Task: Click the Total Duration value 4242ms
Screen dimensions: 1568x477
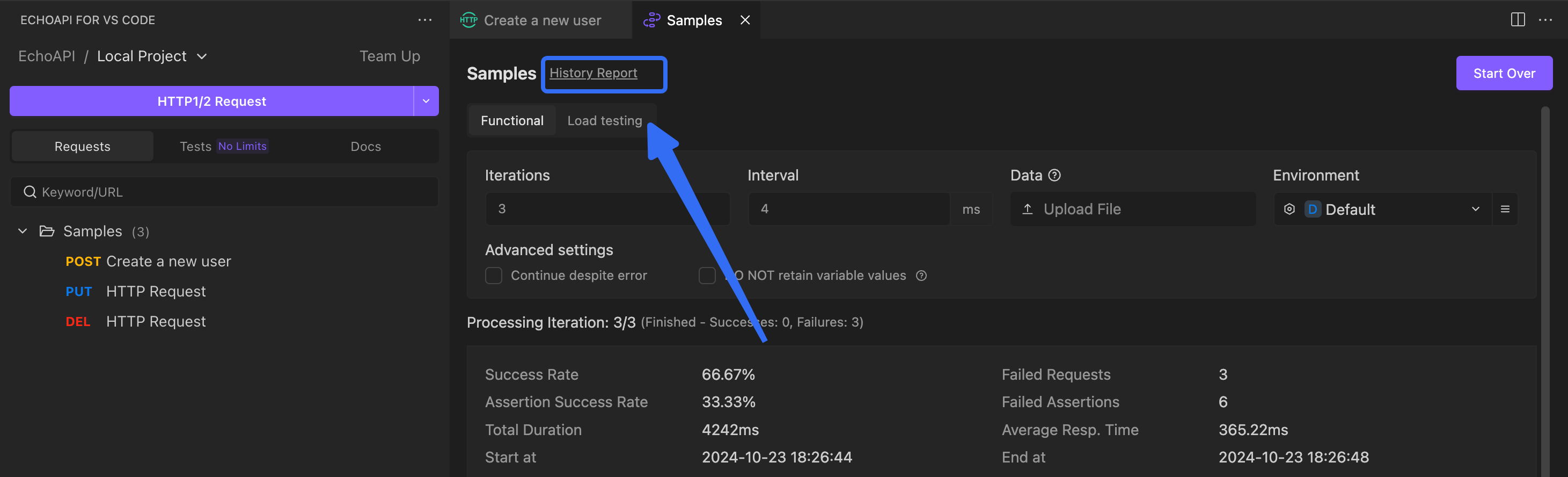Action: (x=730, y=430)
